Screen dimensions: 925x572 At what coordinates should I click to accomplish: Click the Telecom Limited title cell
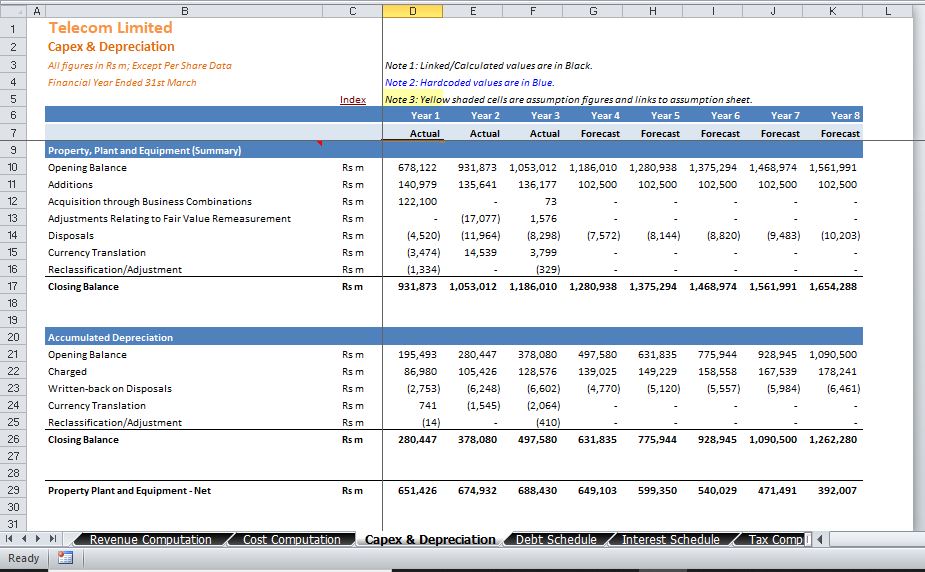point(110,28)
